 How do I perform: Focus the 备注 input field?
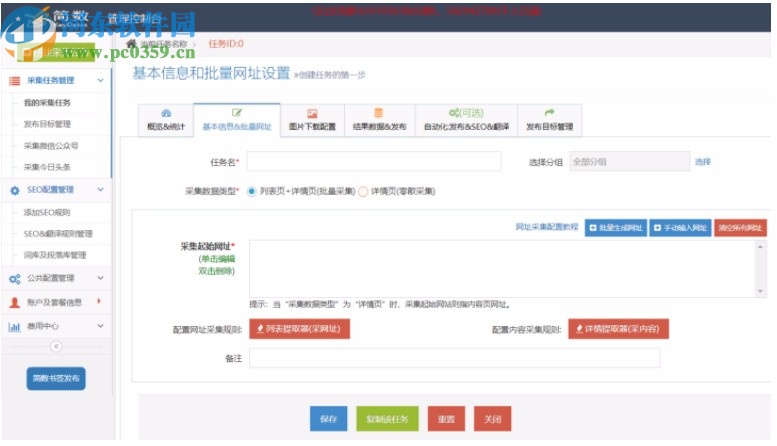(x=454, y=358)
